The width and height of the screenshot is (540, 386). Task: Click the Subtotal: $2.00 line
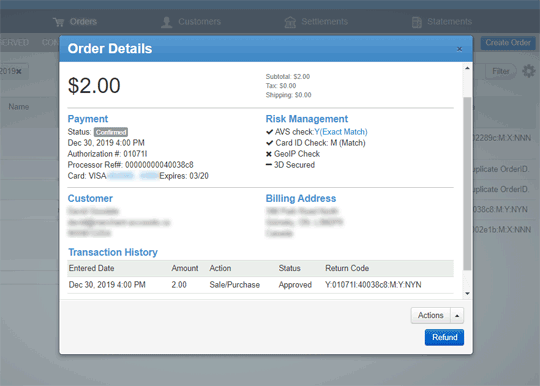pyautogui.click(x=288, y=76)
